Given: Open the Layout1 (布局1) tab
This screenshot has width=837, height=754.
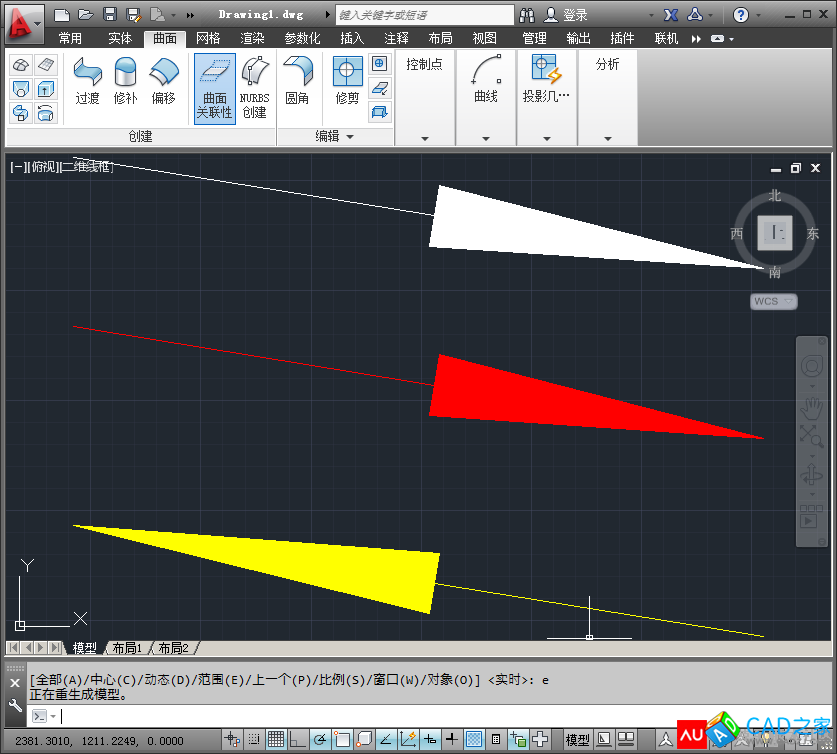Looking at the screenshot, I should [x=127, y=648].
